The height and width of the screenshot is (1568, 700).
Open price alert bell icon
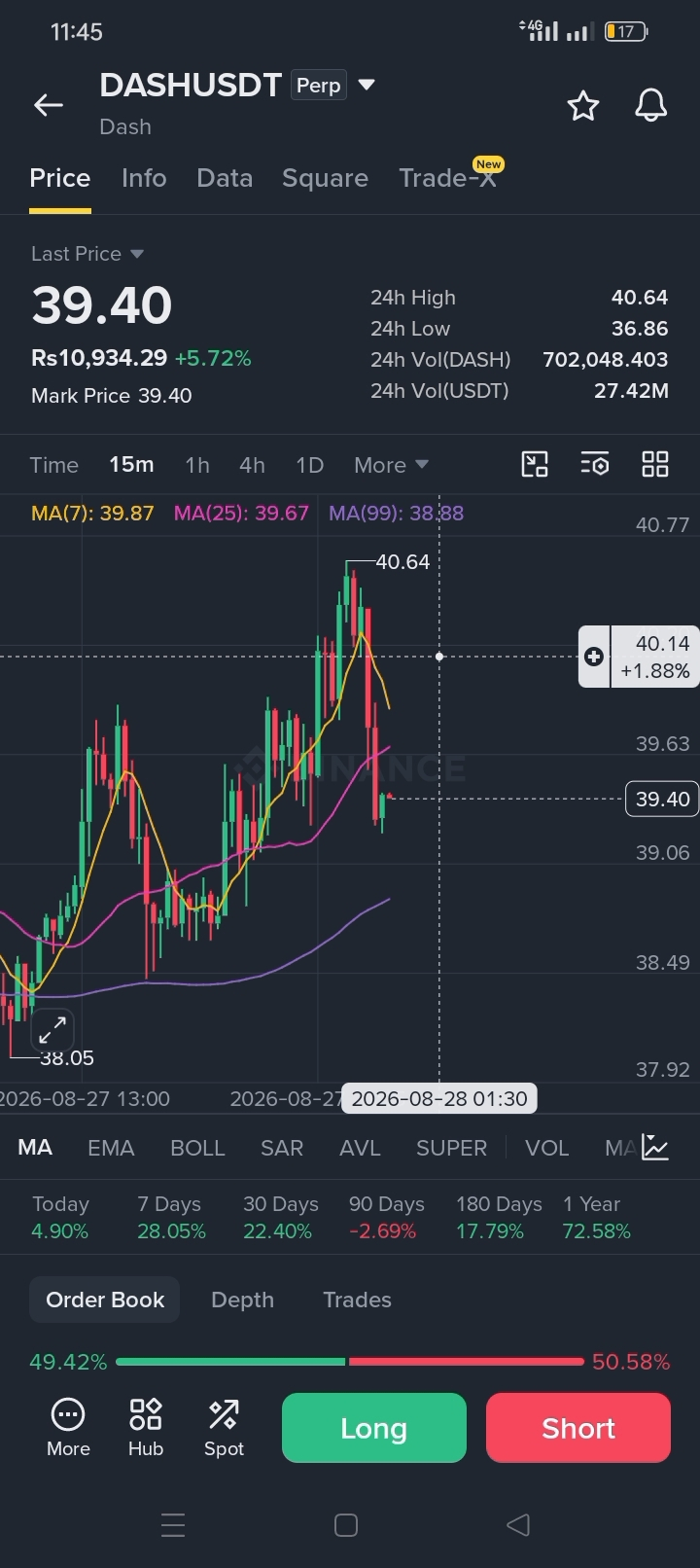coord(651,105)
